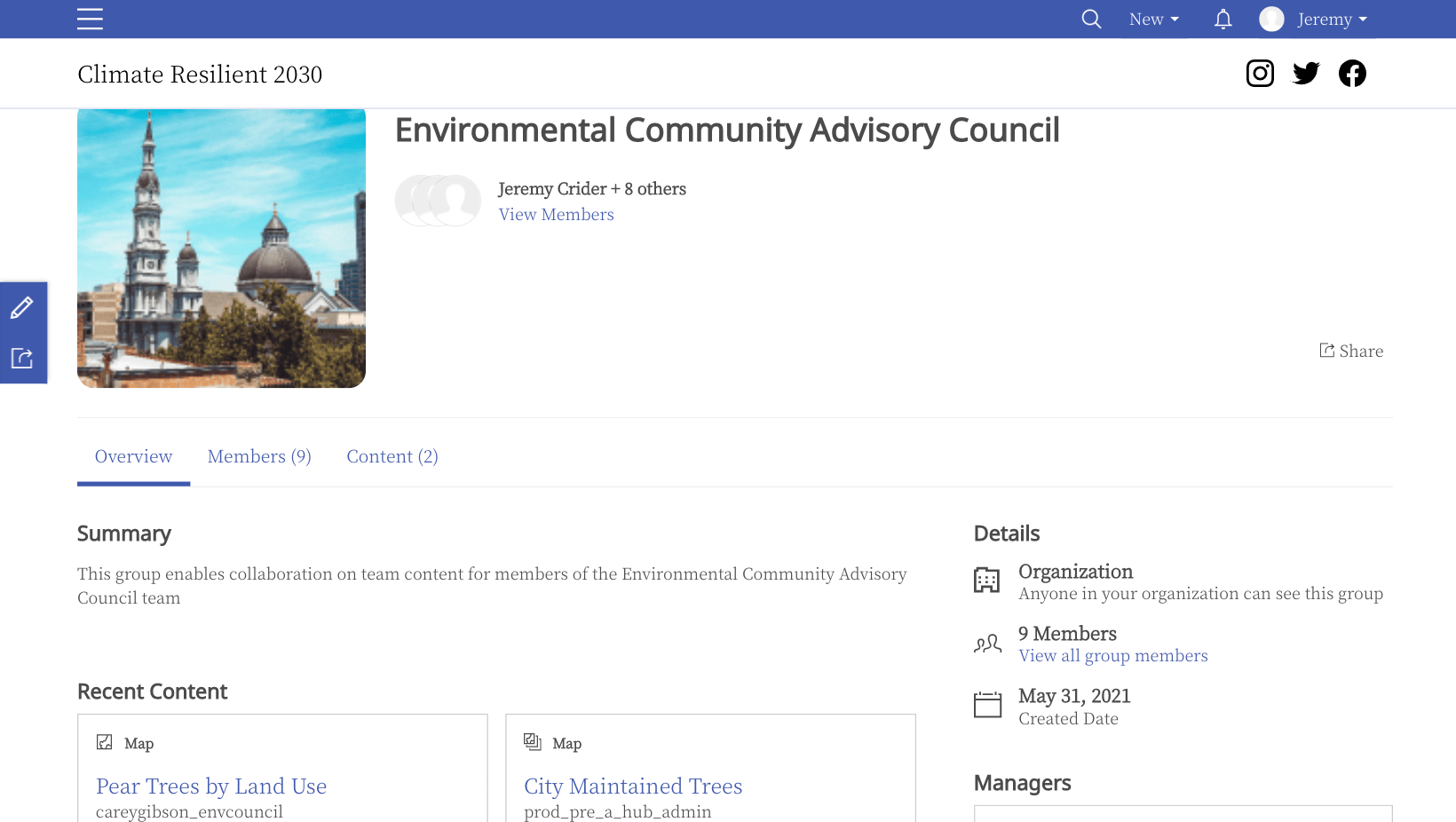Open the notifications bell
Image resolution: width=1456 pixels, height=822 pixels.
click(x=1223, y=19)
